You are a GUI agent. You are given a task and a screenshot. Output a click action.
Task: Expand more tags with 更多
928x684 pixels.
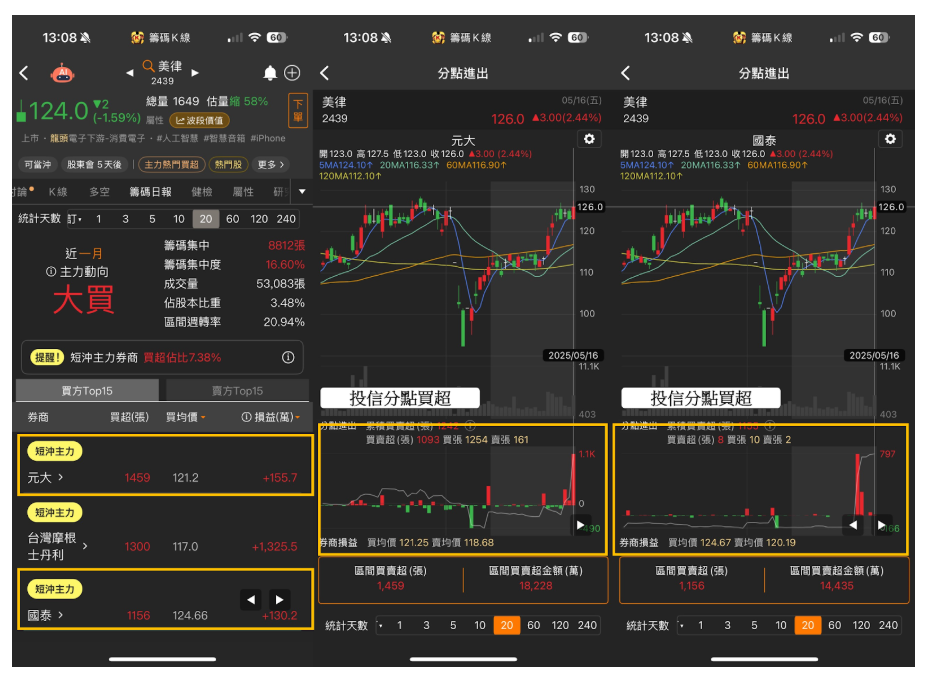click(x=271, y=164)
